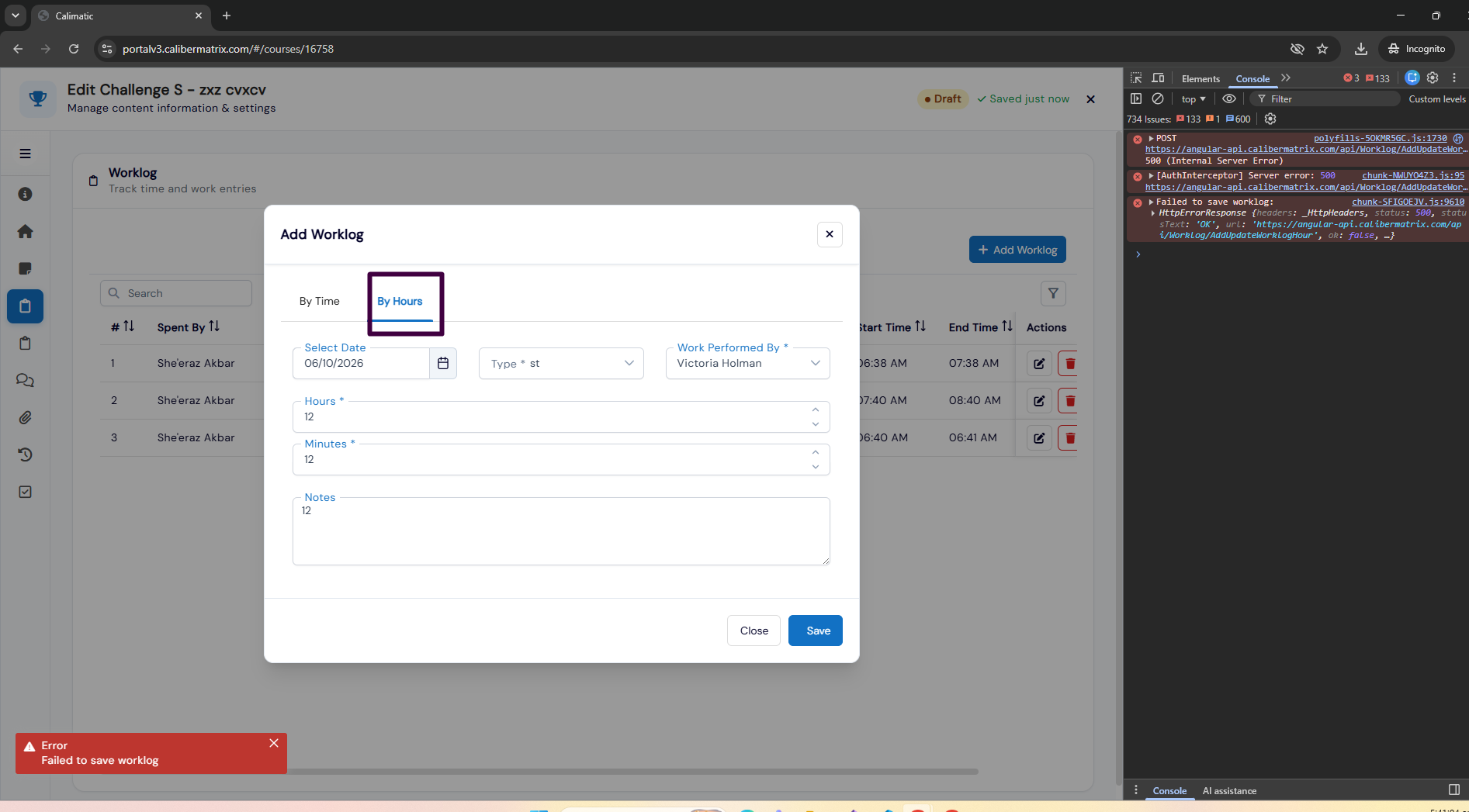Edit worklog row ending 07:38 AM
This screenshot has width=1469, height=812.
pos(1039,364)
